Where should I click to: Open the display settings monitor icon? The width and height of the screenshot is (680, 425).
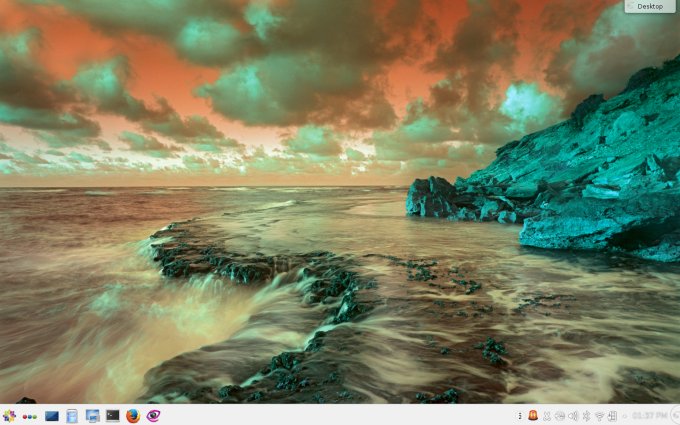click(92, 416)
